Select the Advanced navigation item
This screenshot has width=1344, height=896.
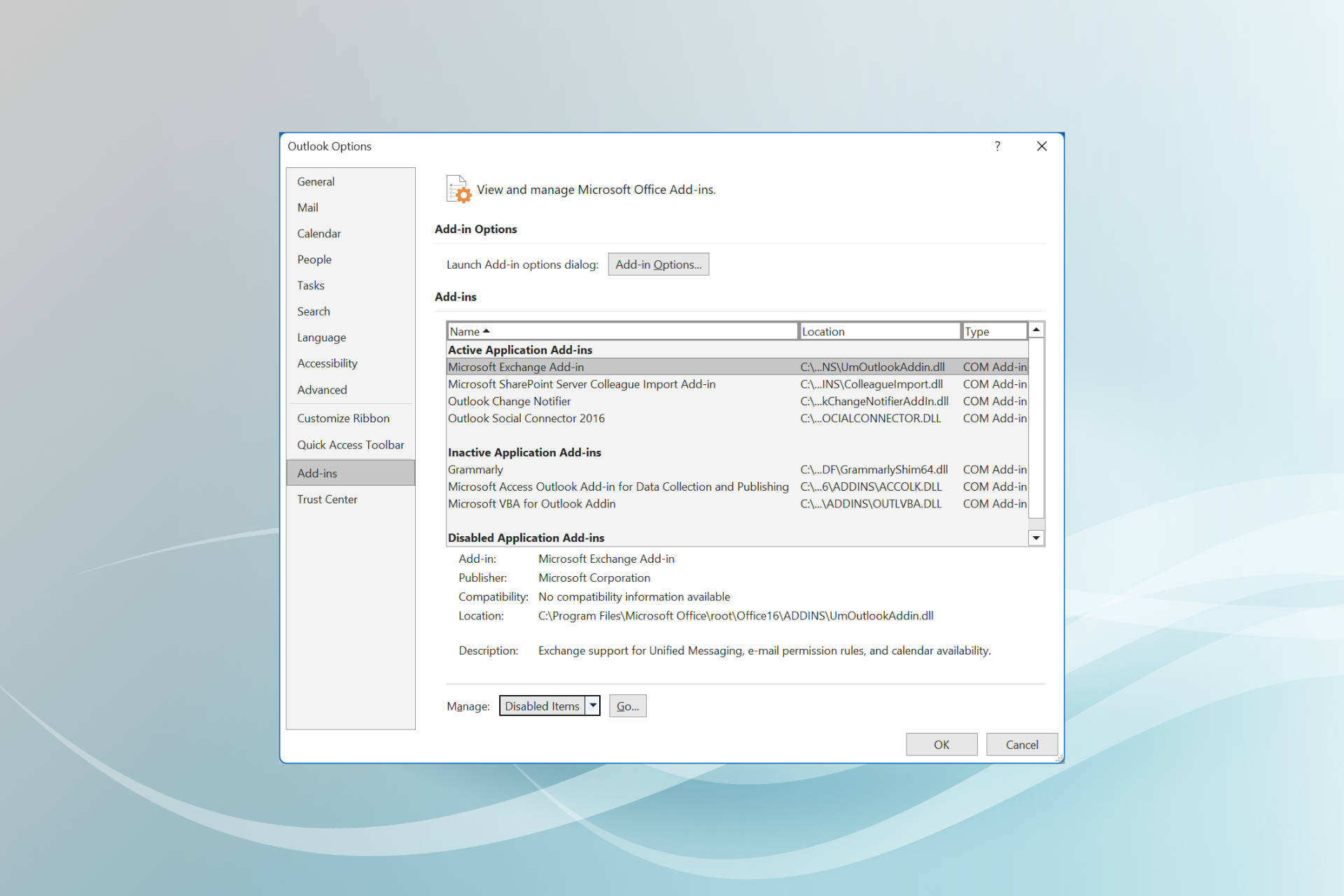click(x=320, y=389)
